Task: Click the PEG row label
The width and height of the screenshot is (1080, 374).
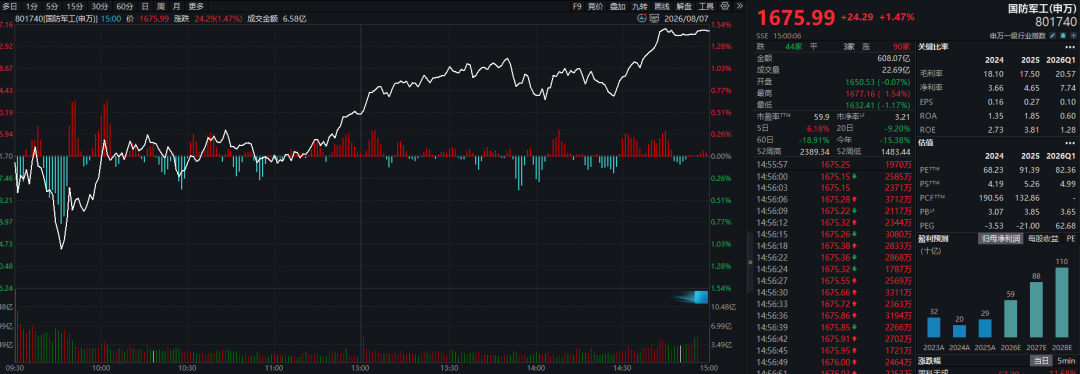Action: (927, 226)
